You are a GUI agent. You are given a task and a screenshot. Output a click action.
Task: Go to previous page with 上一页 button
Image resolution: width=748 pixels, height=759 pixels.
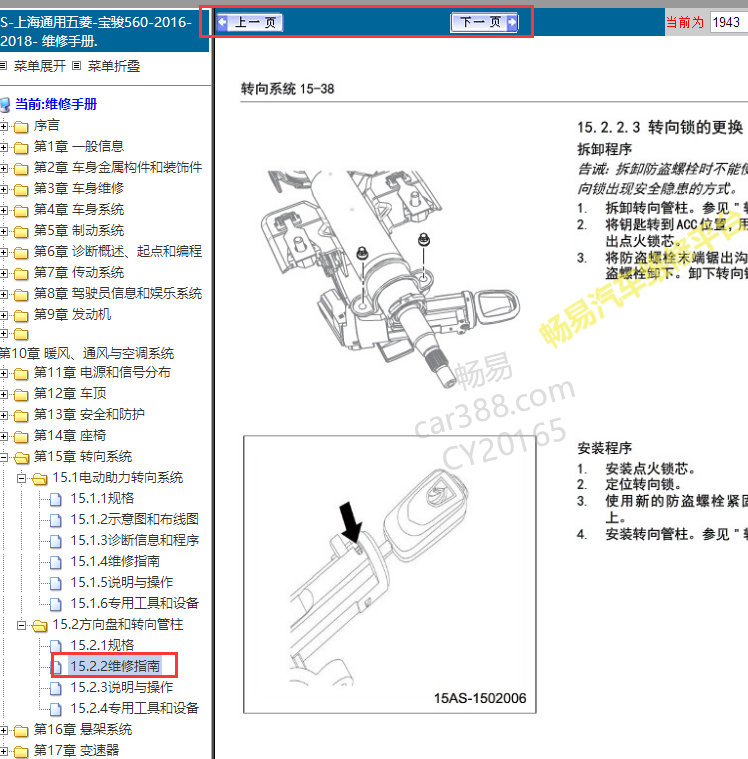point(250,22)
